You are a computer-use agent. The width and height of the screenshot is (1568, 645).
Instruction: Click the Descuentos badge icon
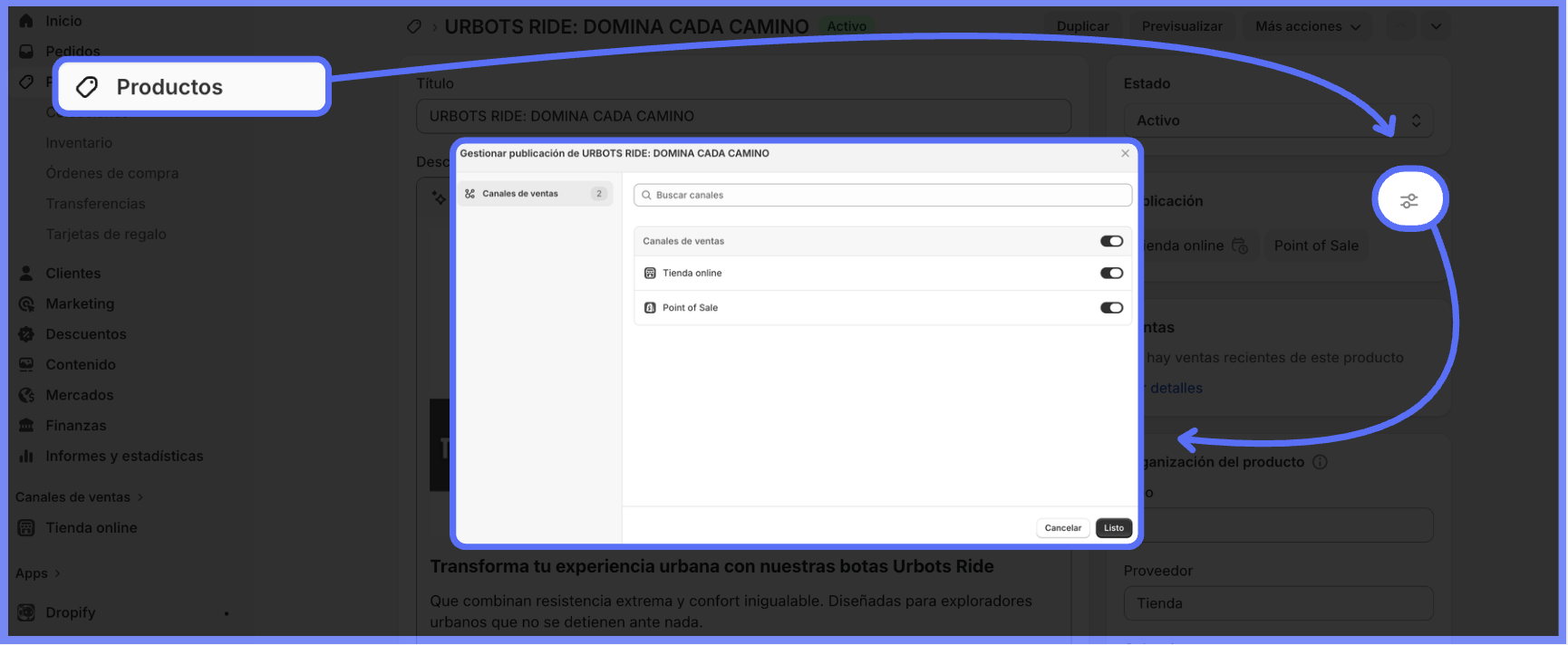[x=26, y=334]
